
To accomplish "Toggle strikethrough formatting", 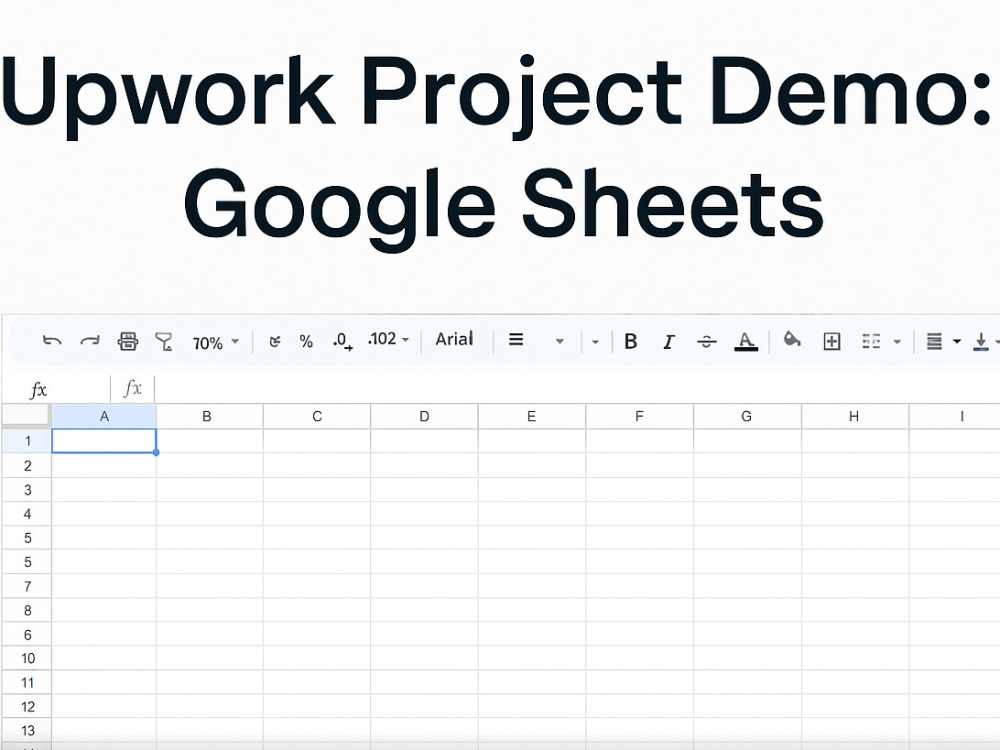I will 707,342.
